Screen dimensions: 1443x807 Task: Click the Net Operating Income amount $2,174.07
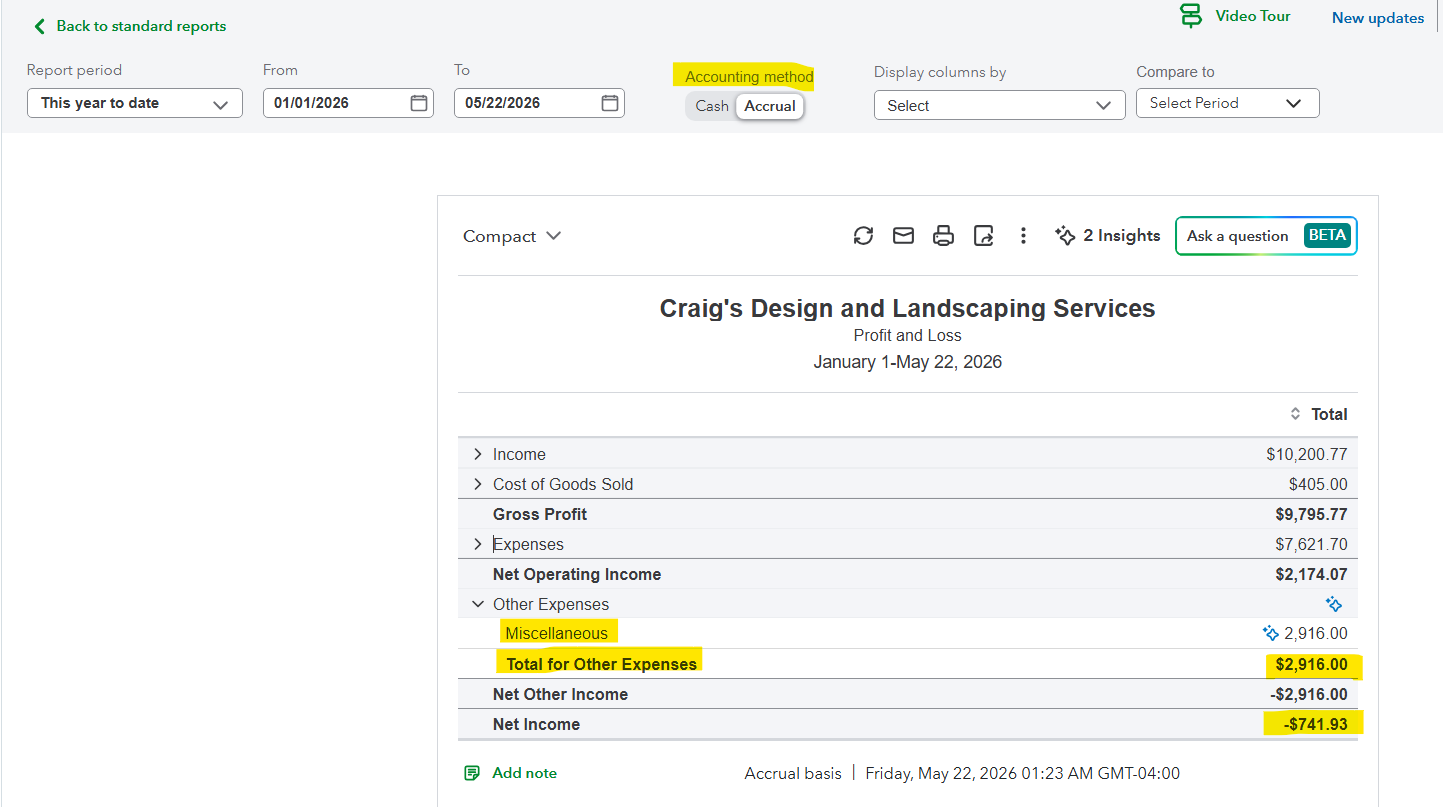pos(1311,574)
